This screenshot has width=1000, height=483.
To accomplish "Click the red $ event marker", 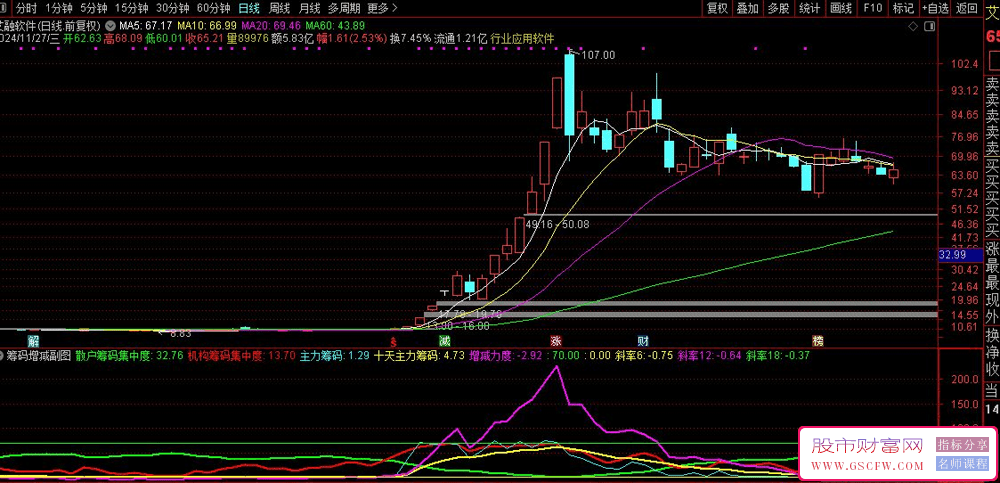I will tap(394, 341).
